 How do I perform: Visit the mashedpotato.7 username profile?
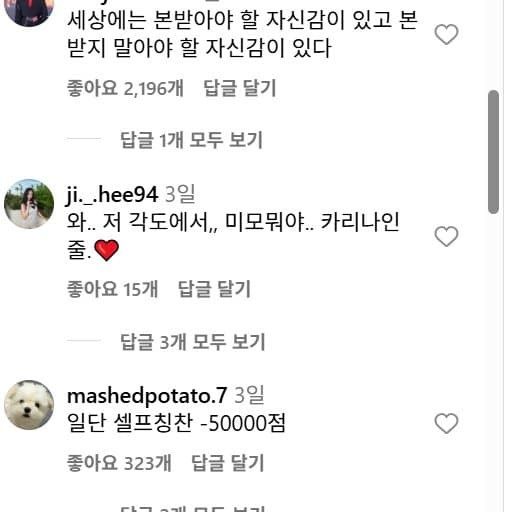147,396
